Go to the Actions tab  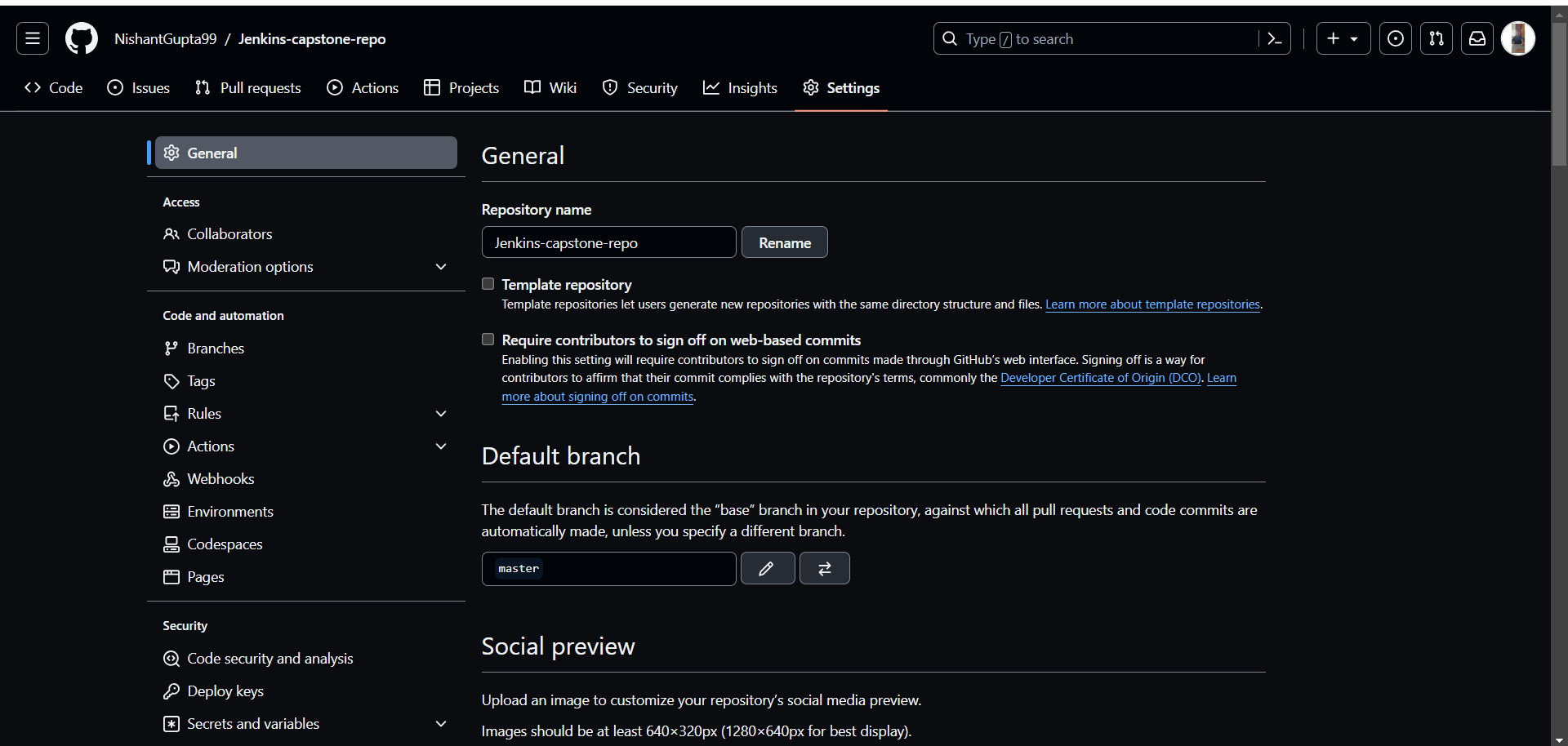363,88
